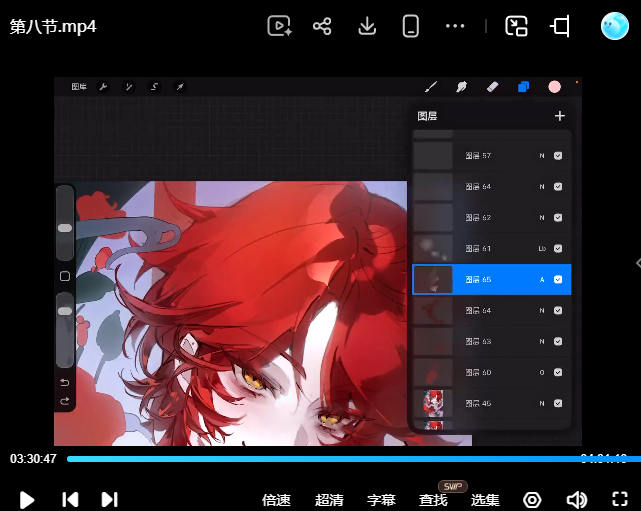Select layer 63 row

coord(492,341)
